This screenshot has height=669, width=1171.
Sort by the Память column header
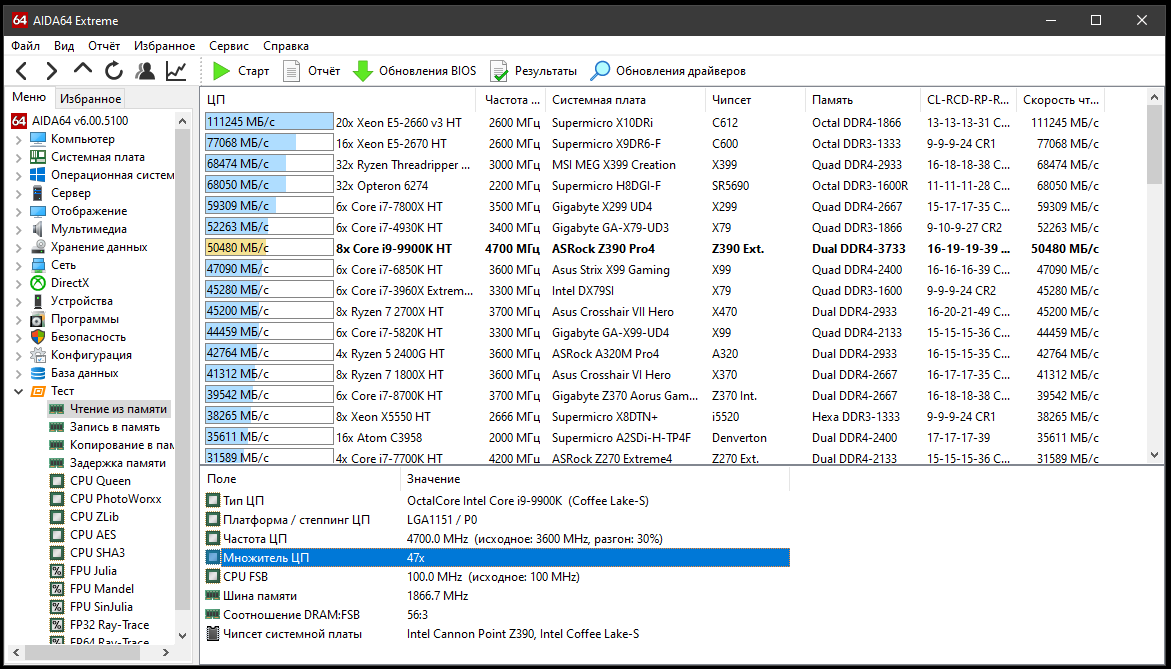[862, 99]
